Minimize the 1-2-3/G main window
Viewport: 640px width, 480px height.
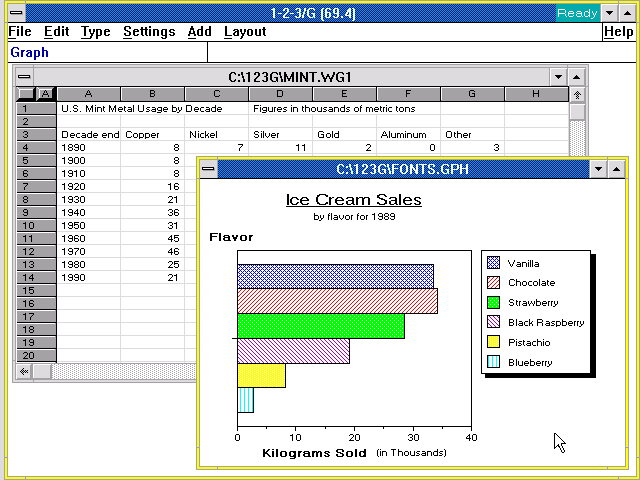click(609, 13)
